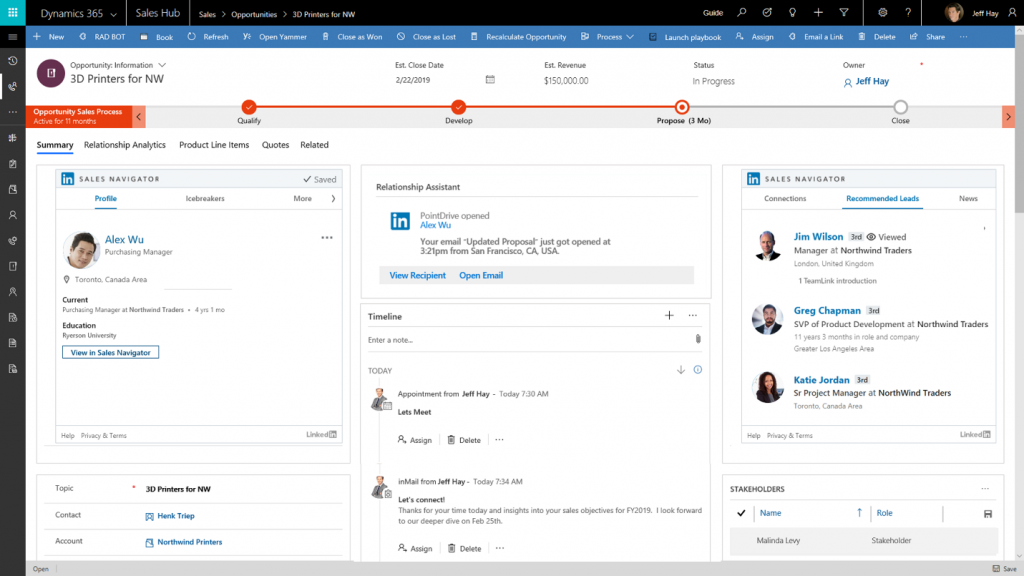Click the filter funnel icon in the header
This screenshot has height=576, width=1024.
click(x=844, y=13)
